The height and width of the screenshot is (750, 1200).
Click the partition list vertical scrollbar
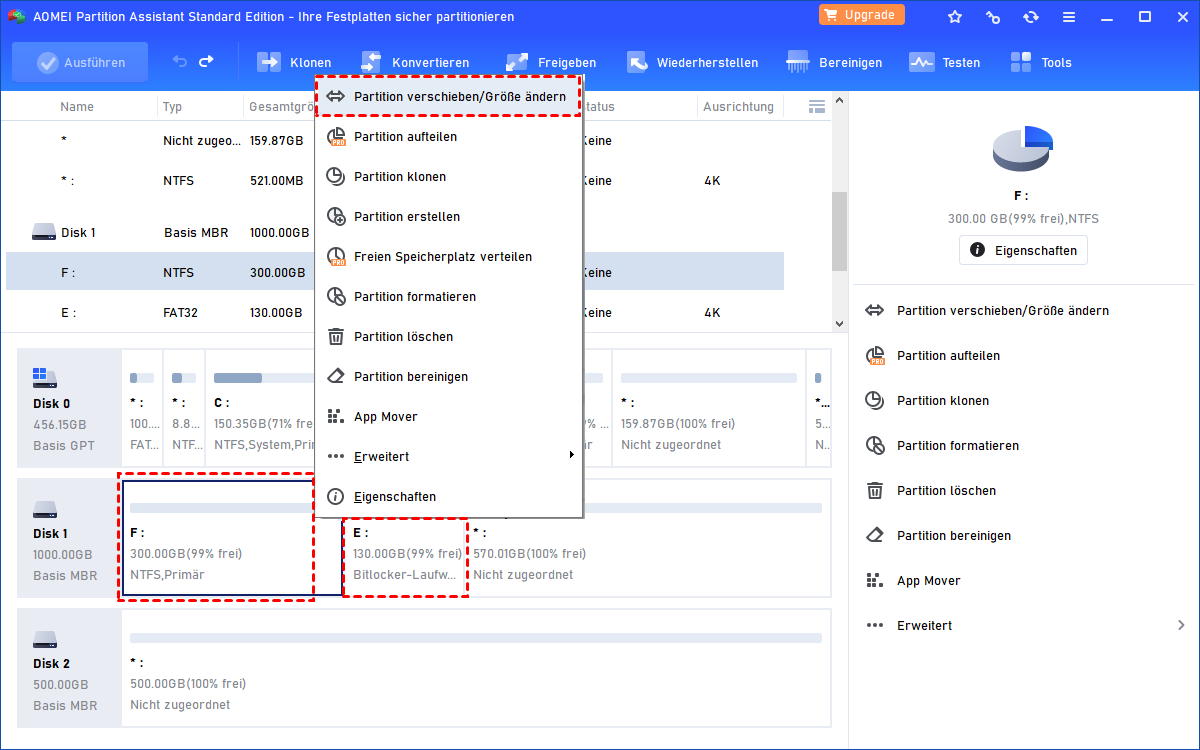839,230
